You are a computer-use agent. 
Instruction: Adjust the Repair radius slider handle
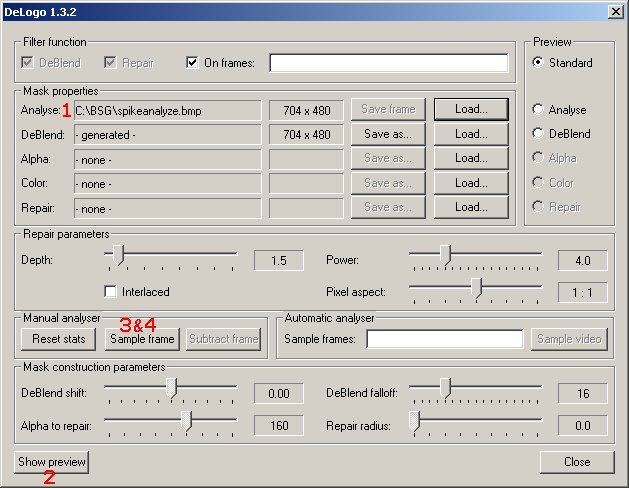tap(414, 421)
